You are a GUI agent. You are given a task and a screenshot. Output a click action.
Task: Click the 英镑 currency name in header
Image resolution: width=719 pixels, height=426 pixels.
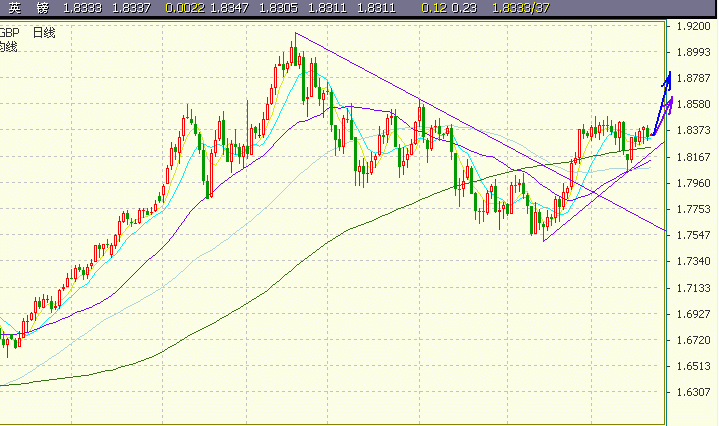pyautogui.click(x=28, y=8)
